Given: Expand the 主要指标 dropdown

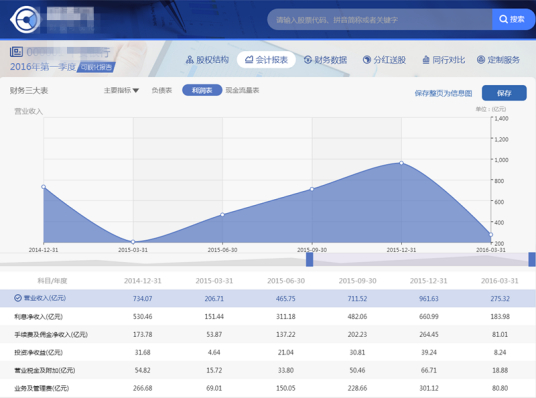Looking at the screenshot, I should pyautogui.click(x=121, y=90).
